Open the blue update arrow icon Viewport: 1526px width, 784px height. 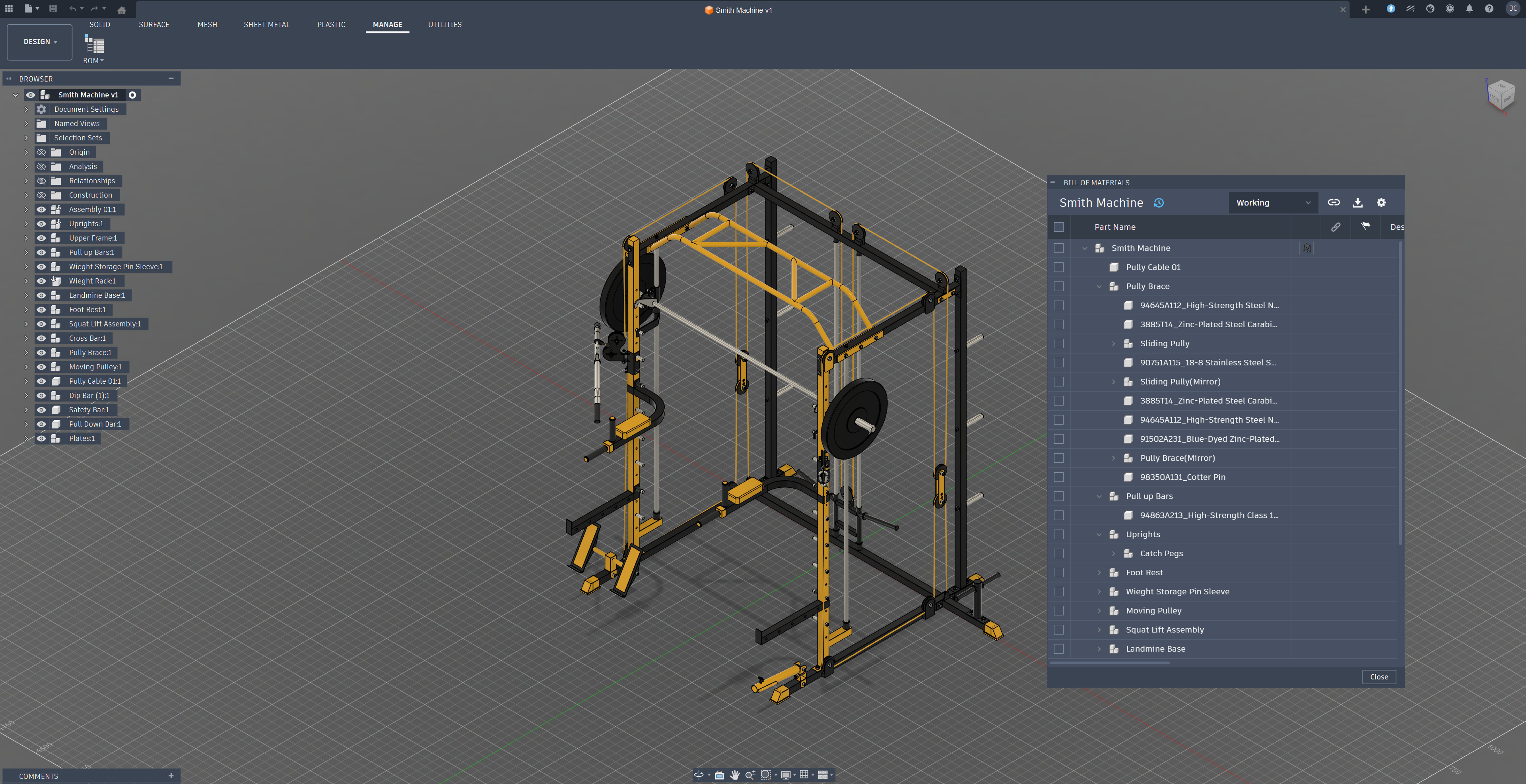(1390, 9)
